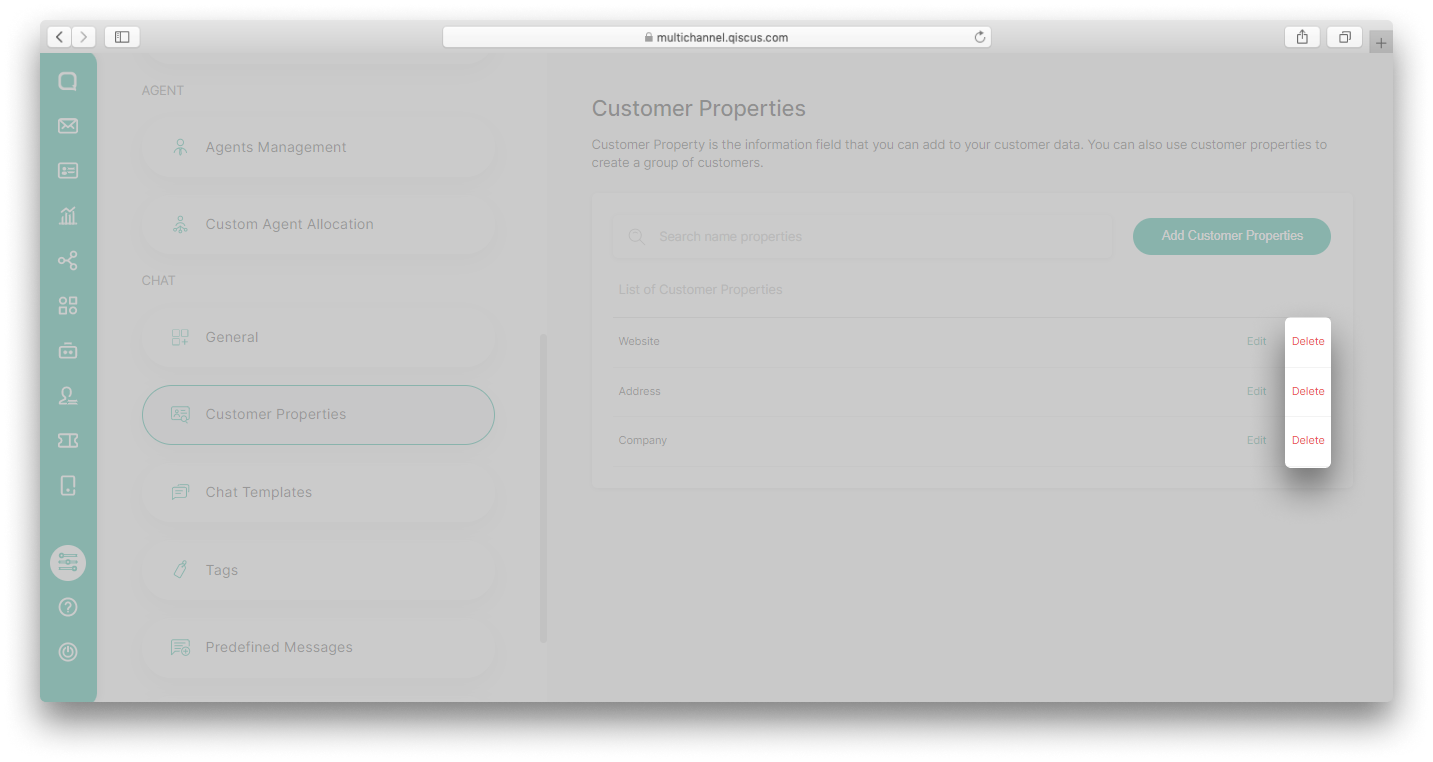Delete the Website property
The image size is (1433, 762).
(1308, 341)
